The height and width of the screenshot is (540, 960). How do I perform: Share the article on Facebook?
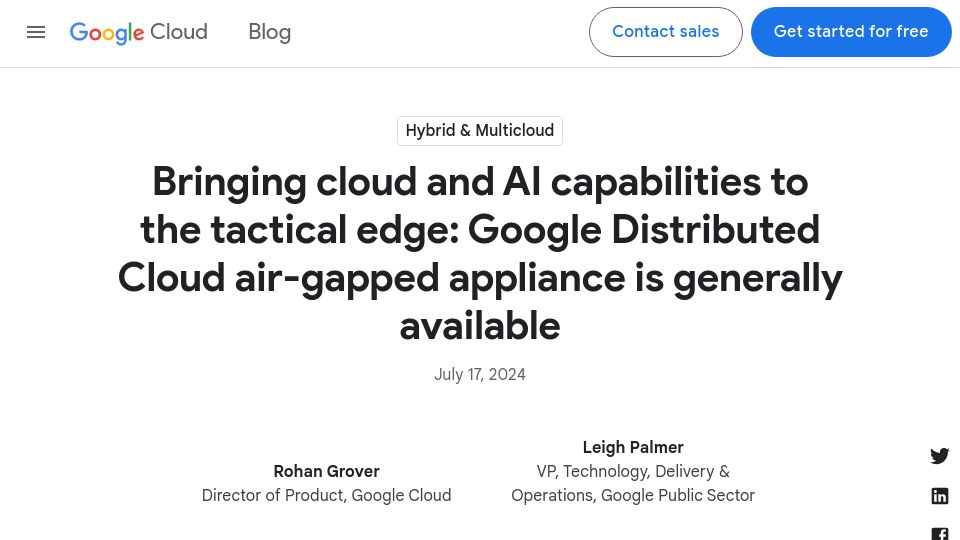coord(940,534)
